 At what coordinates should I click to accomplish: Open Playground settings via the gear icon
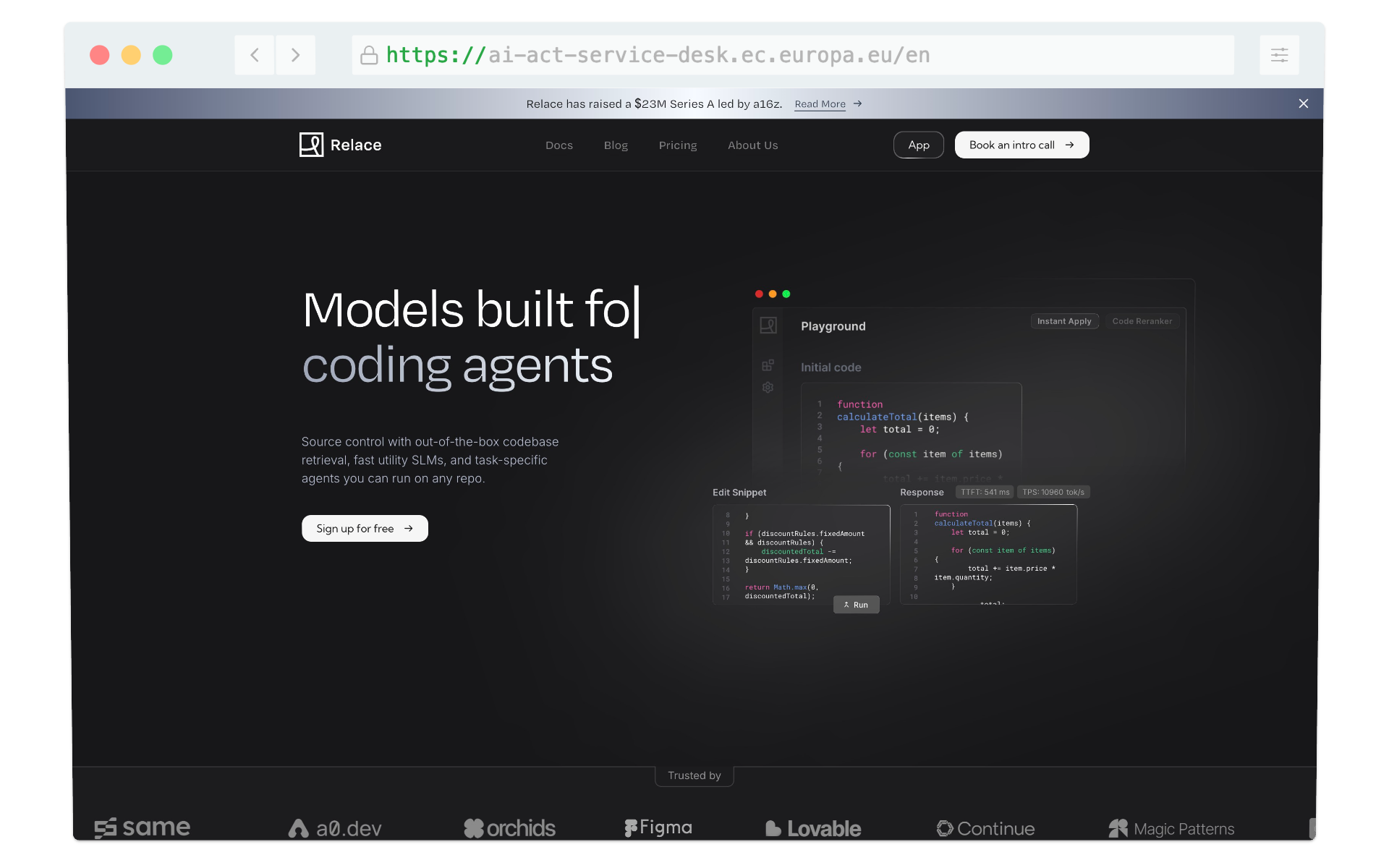pos(768,388)
